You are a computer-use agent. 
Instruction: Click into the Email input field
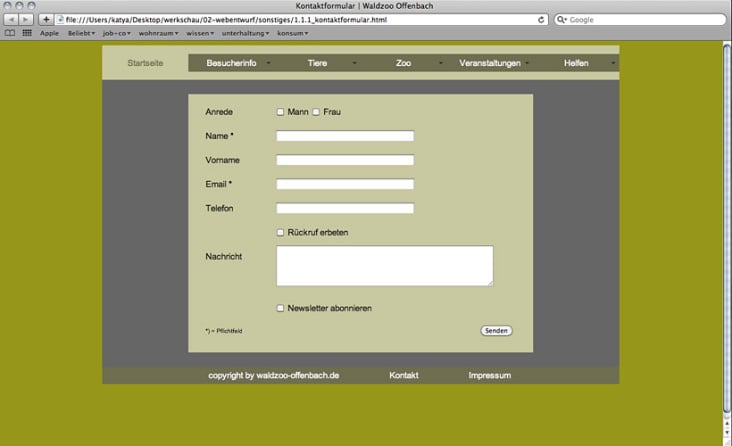(x=345, y=184)
